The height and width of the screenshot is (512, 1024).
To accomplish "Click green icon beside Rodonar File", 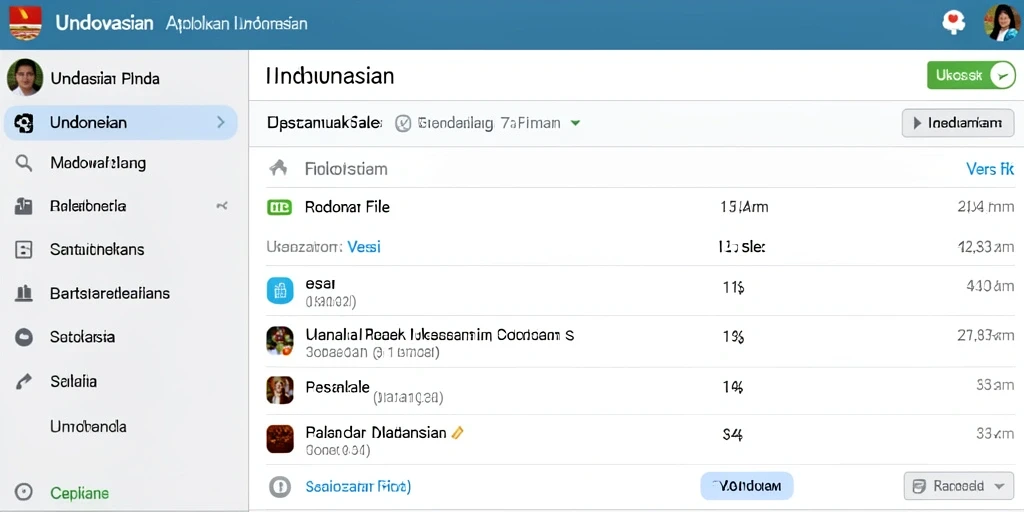I will point(280,208).
